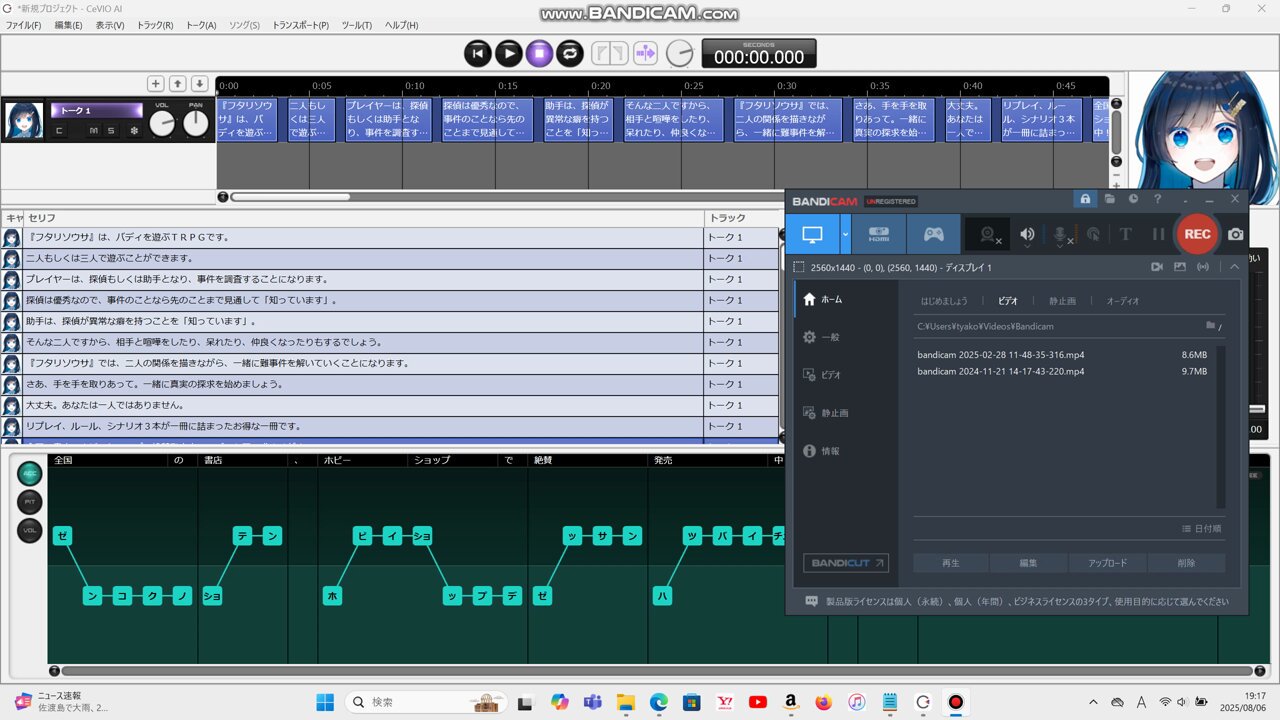The image size is (1280, 720).
Task: Open Bandicam help question mark
Action: (1158, 199)
